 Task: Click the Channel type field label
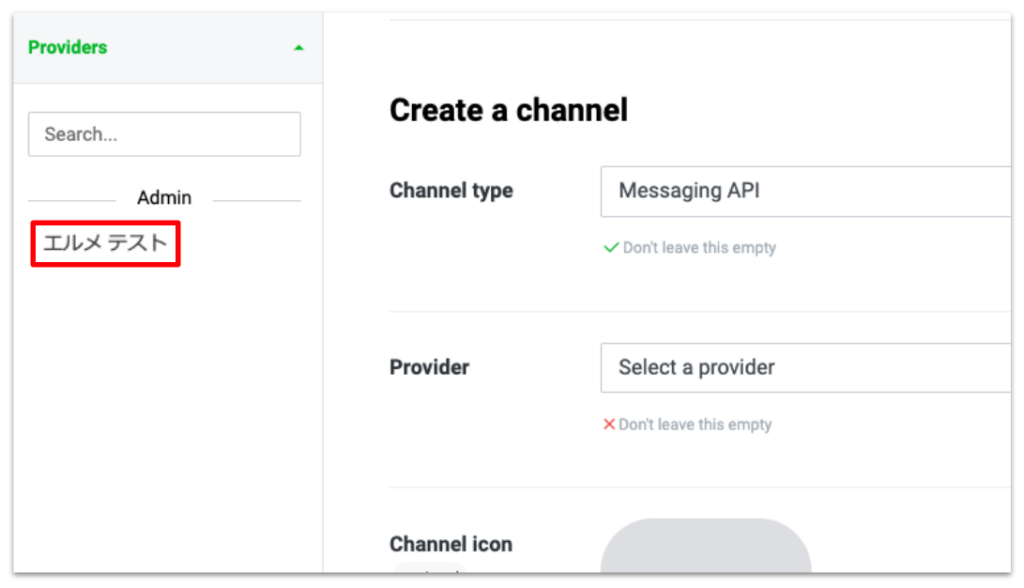tap(451, 191)
